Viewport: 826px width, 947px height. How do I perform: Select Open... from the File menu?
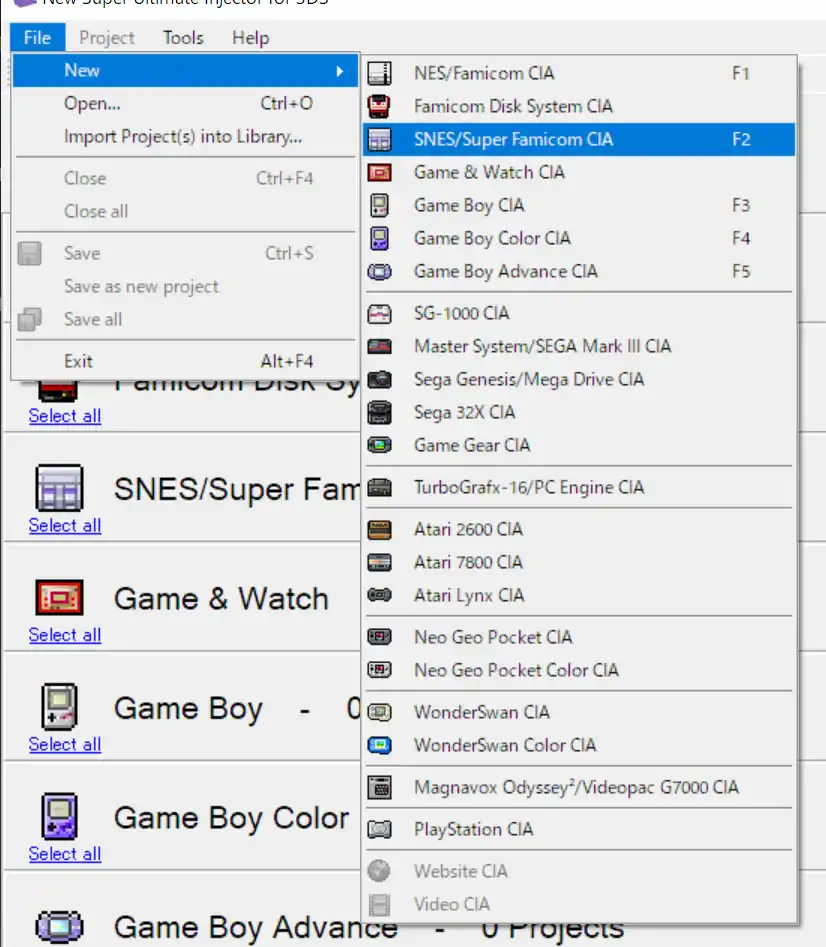click(x=92, y=103)
